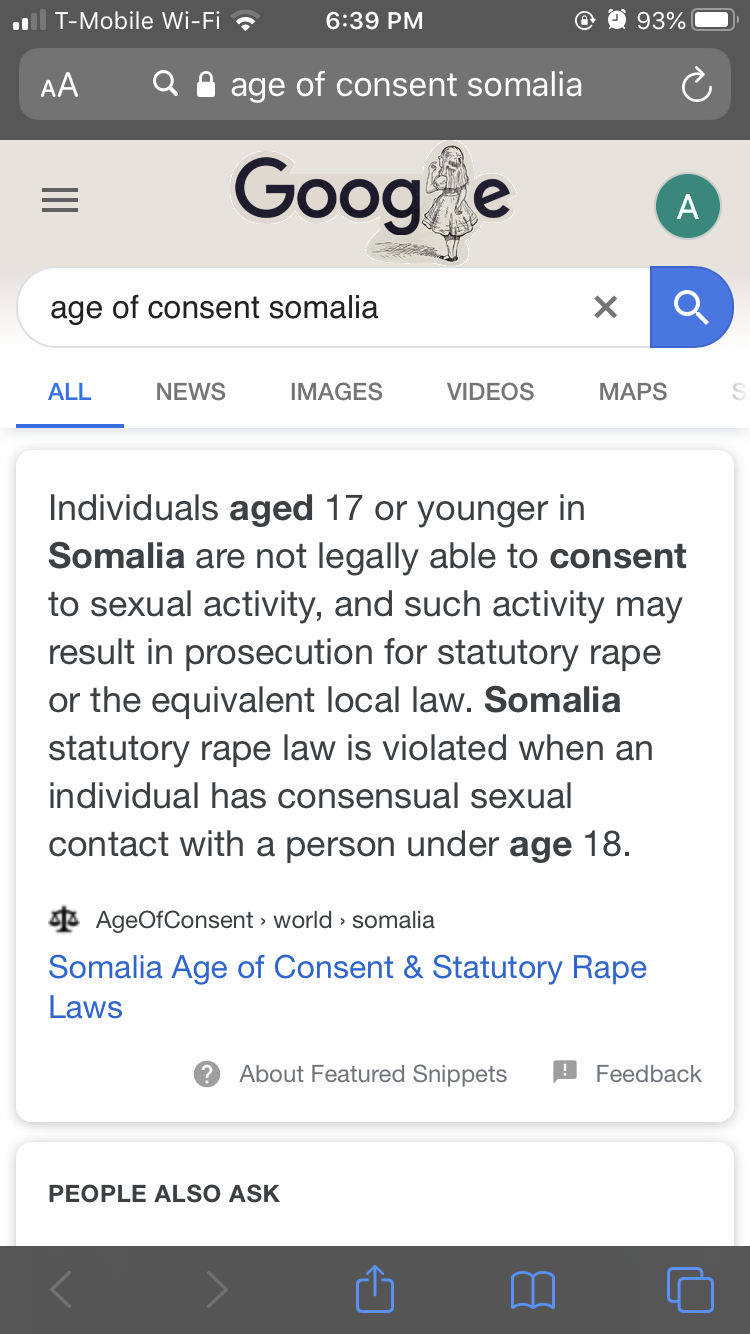Open Somalia Age of Consent & Statutory Rape Laws link

coord(347,987)
